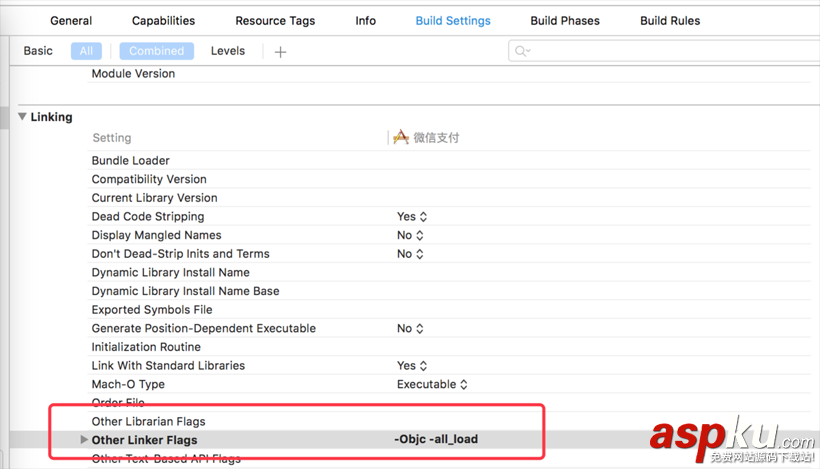Open the Link With Standard Libraries popup
This screenshot has width=820, height=469.
(x=412, y=366)
